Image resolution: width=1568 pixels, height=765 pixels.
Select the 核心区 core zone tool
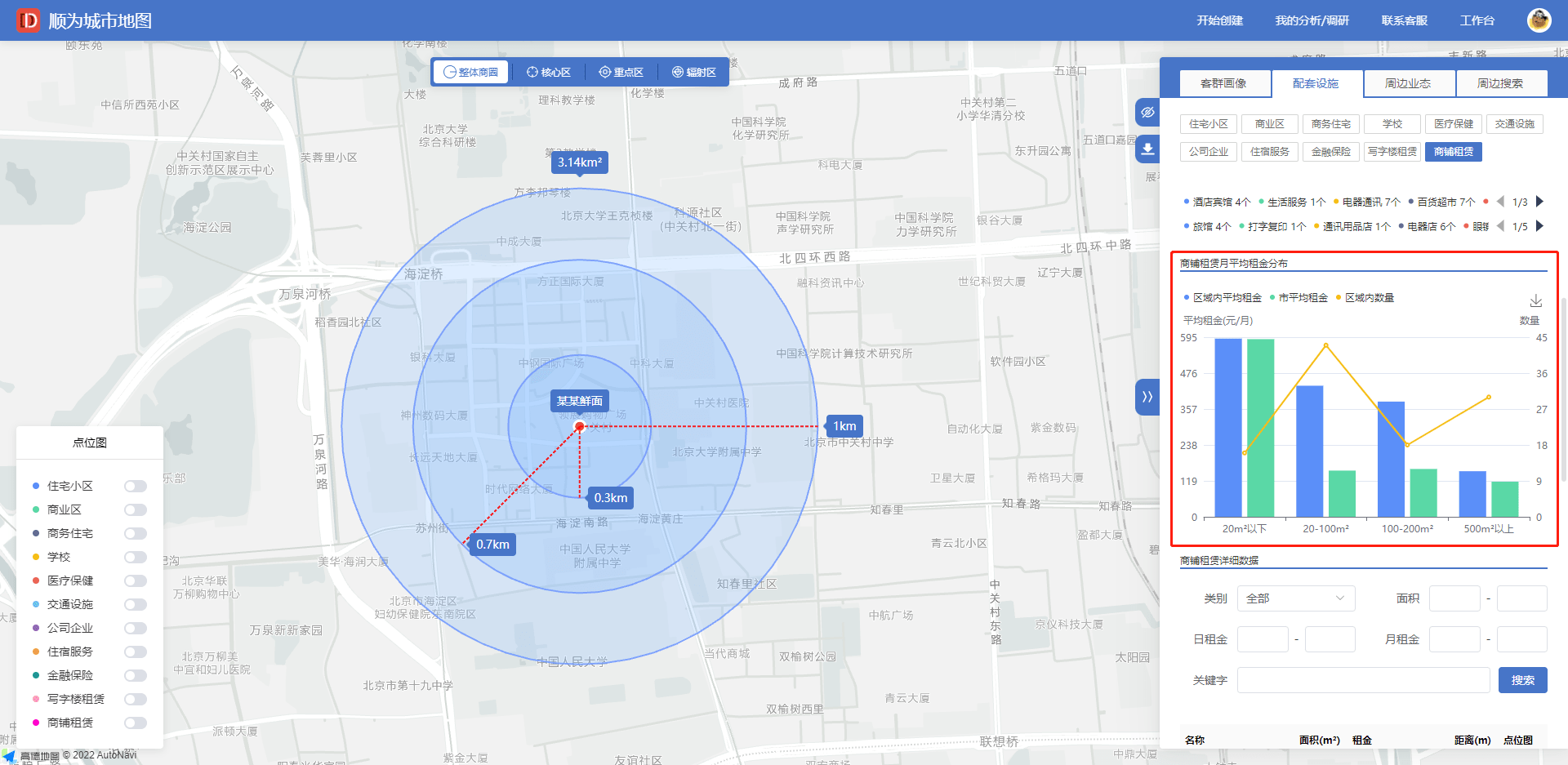coord(548,72)
